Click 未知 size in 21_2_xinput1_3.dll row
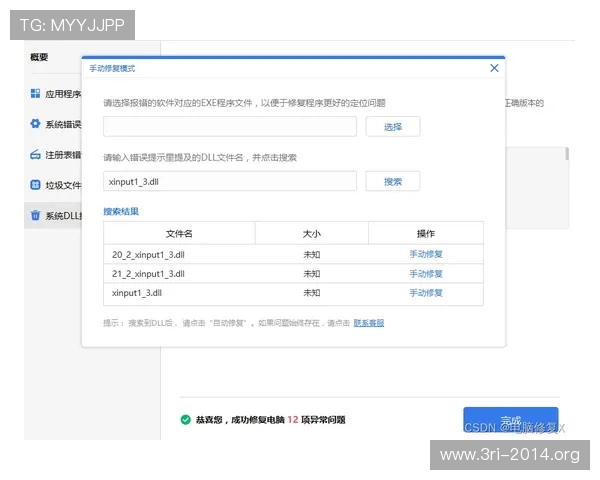Image resolution: width=600 pixels, height=480 pixels. click(311, 274)
